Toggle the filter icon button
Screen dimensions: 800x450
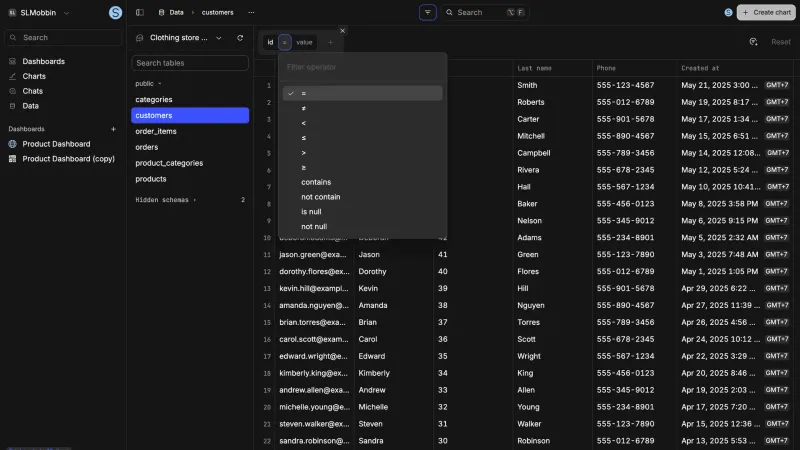(428, 12)
